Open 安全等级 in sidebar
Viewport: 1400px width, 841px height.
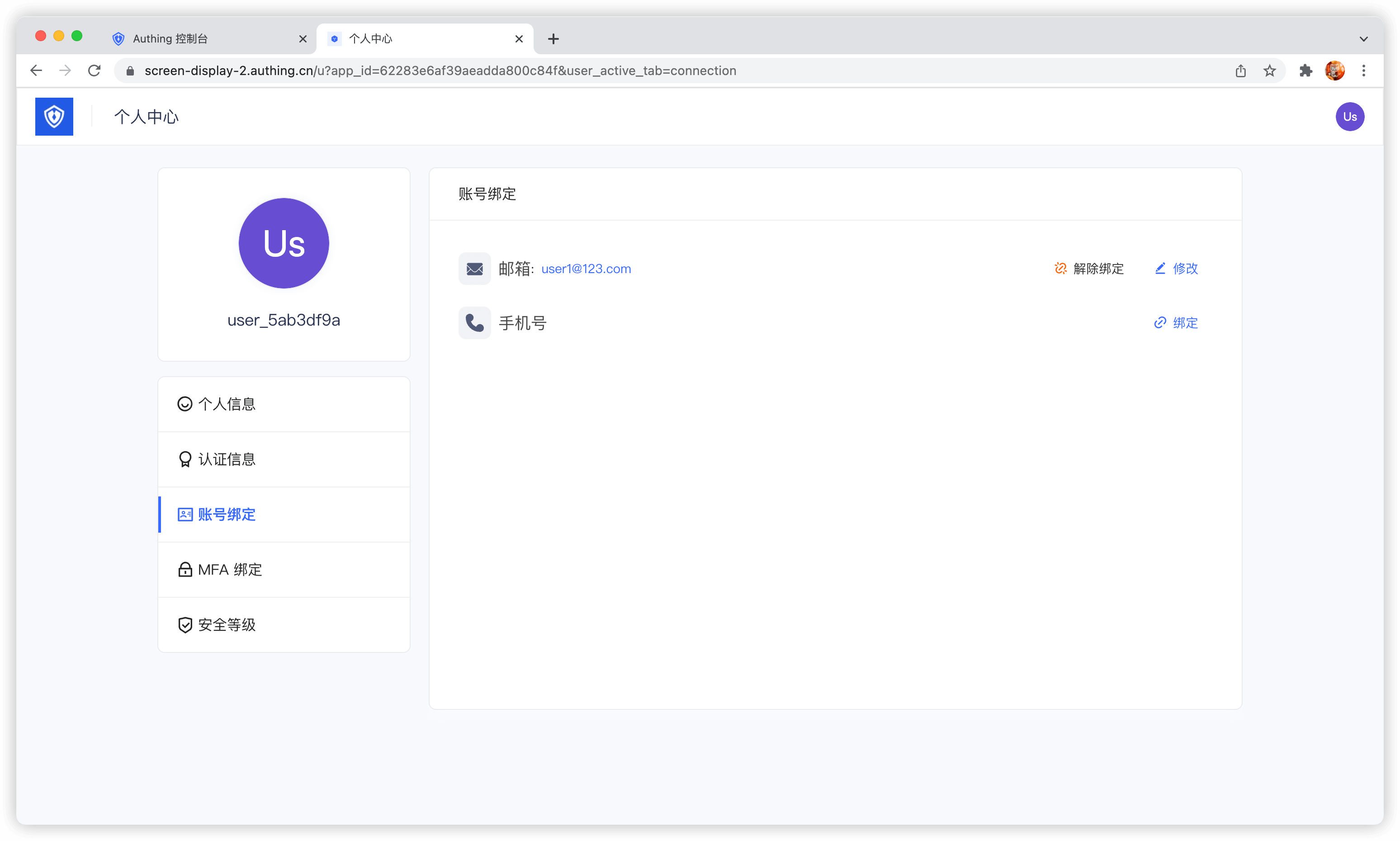(227, 624)
